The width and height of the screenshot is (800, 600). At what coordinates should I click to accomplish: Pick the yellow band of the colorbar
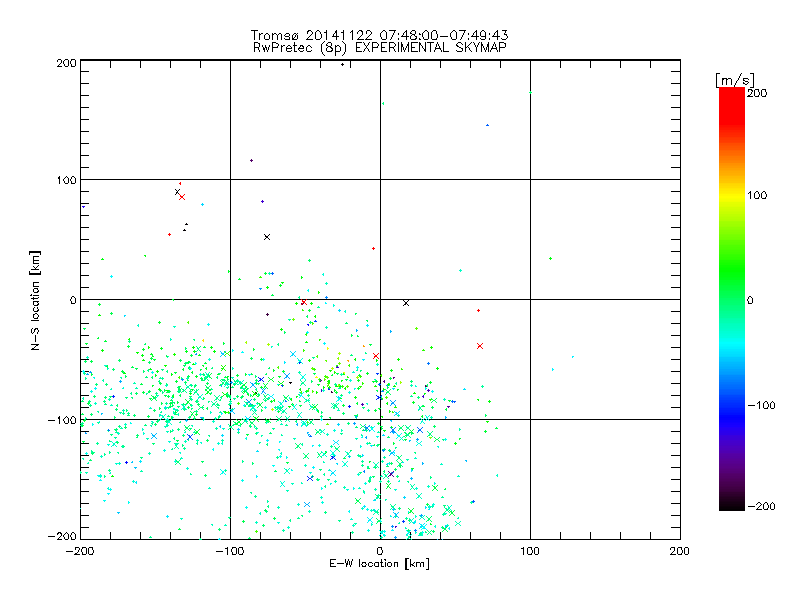coord(732,196)
